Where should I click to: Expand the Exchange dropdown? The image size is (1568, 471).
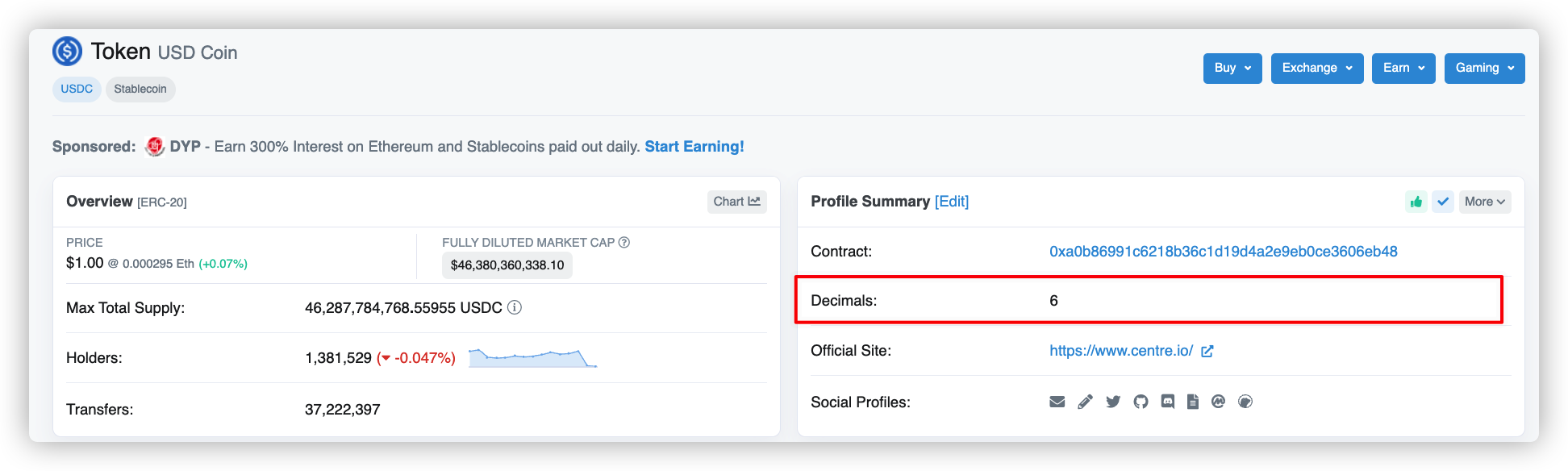click(1317, 69)
